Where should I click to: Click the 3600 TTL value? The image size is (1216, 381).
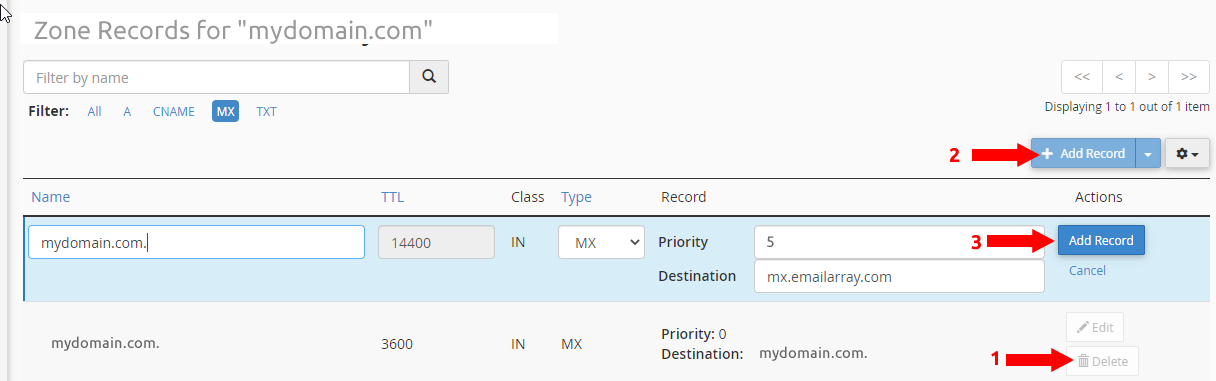(x=397, y=344)
